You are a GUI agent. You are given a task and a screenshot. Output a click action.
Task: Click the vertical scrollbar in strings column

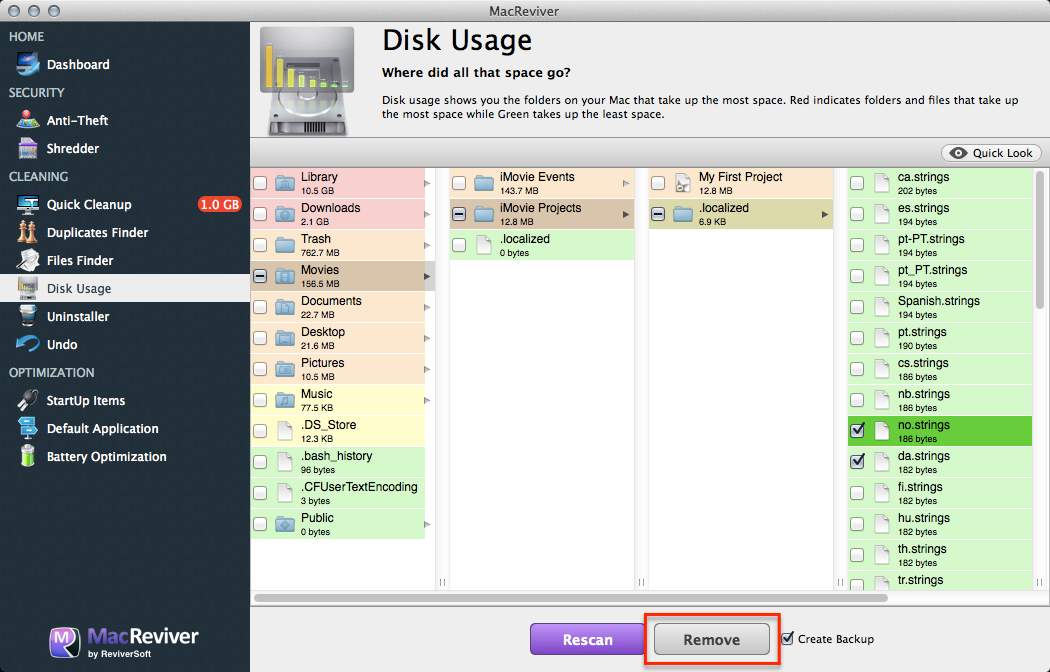[1039, 240]
